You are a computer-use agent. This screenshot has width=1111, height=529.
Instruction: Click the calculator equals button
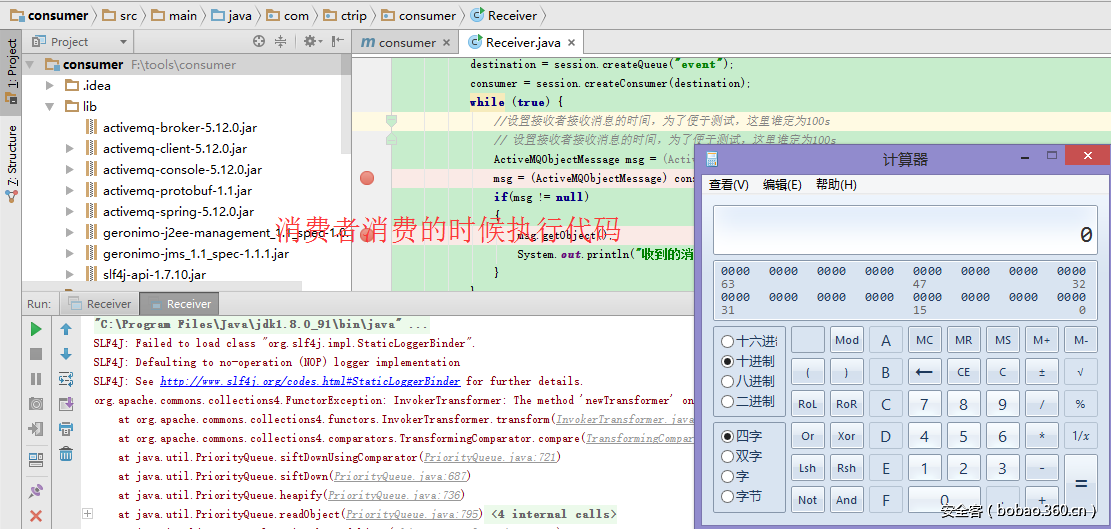[x=1081, y=484]
